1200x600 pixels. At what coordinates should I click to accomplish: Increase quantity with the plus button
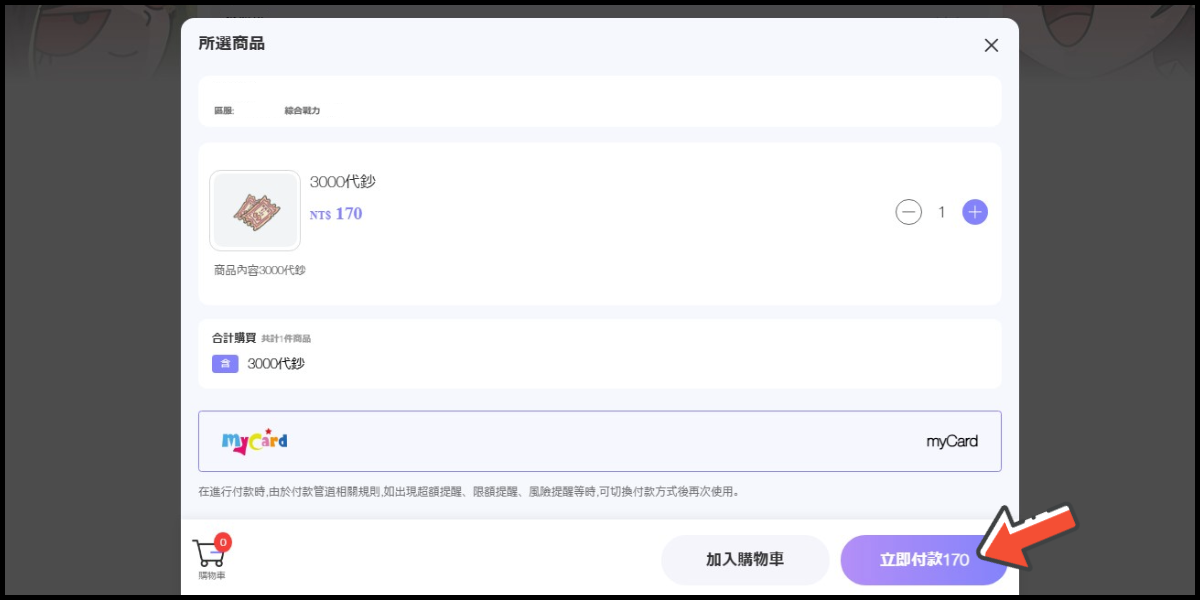975,212
